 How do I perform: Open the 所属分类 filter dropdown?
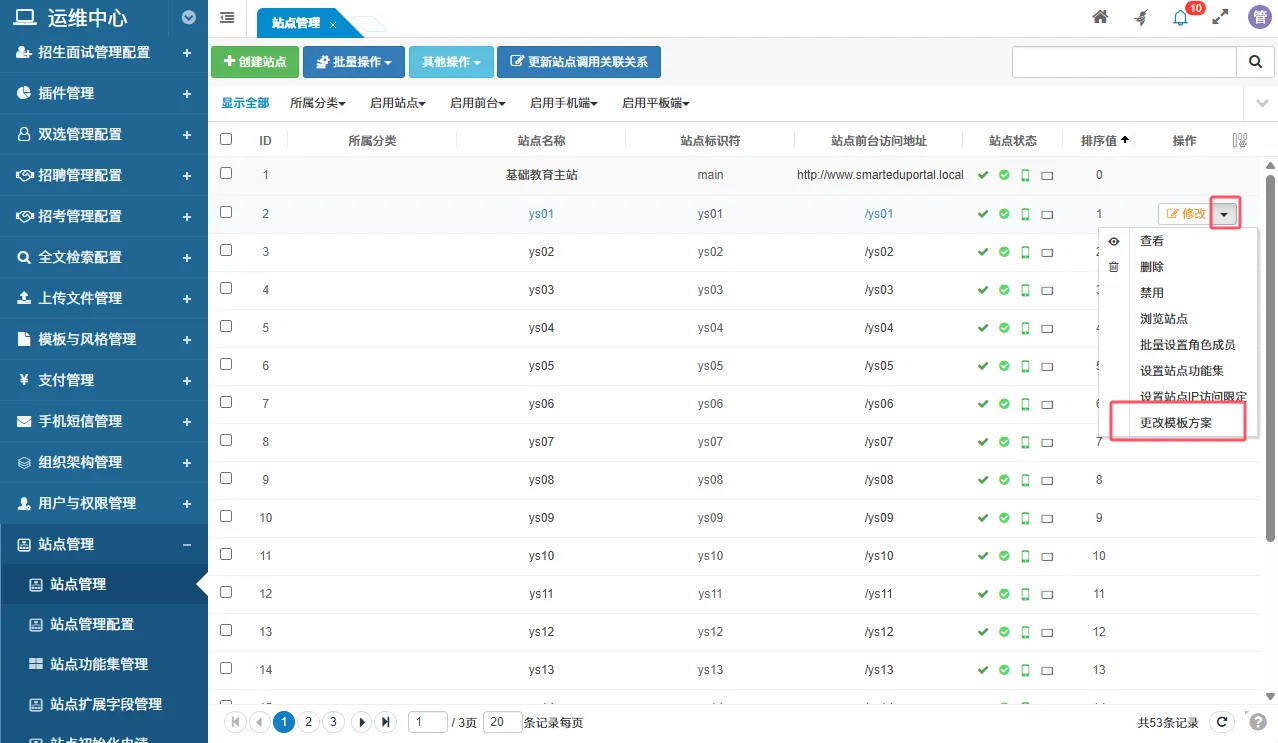[317, 102]
